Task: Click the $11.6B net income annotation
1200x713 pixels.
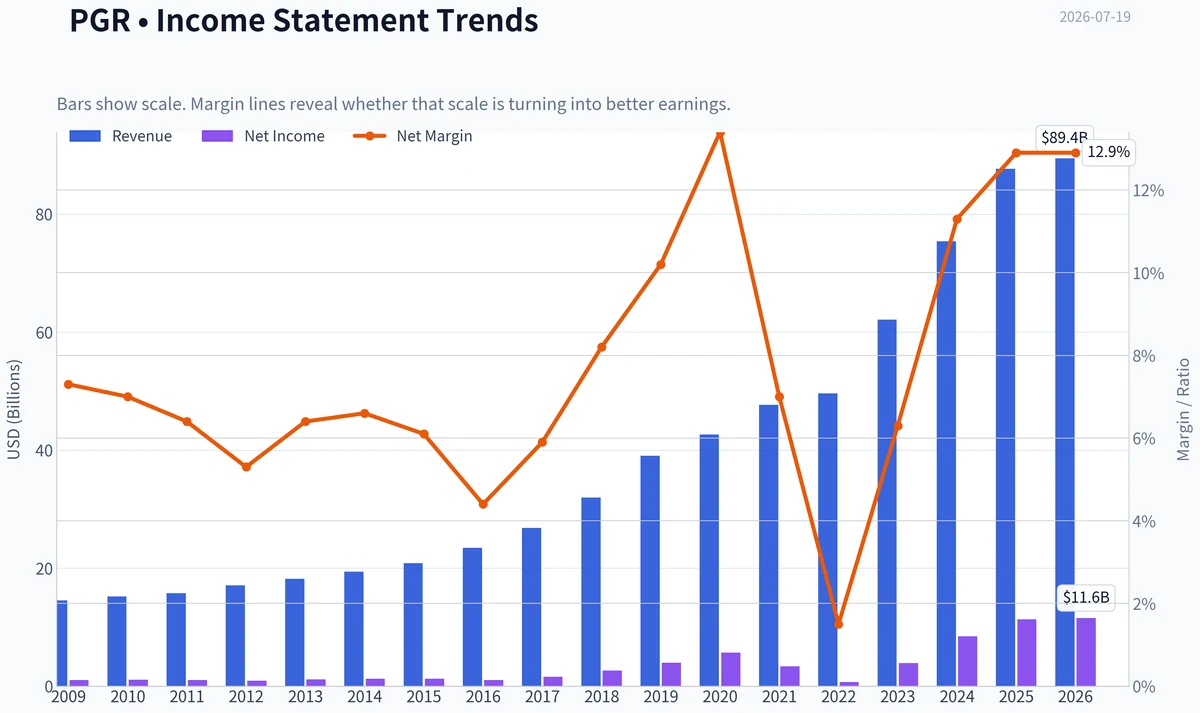Action: (1086, 598)
